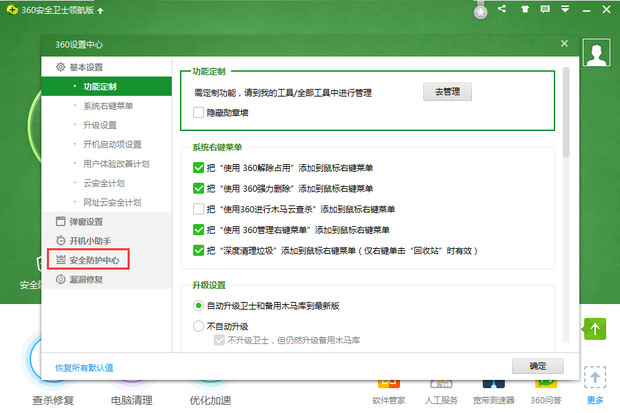Open 电脑清理 in main window

coord(132,400)
